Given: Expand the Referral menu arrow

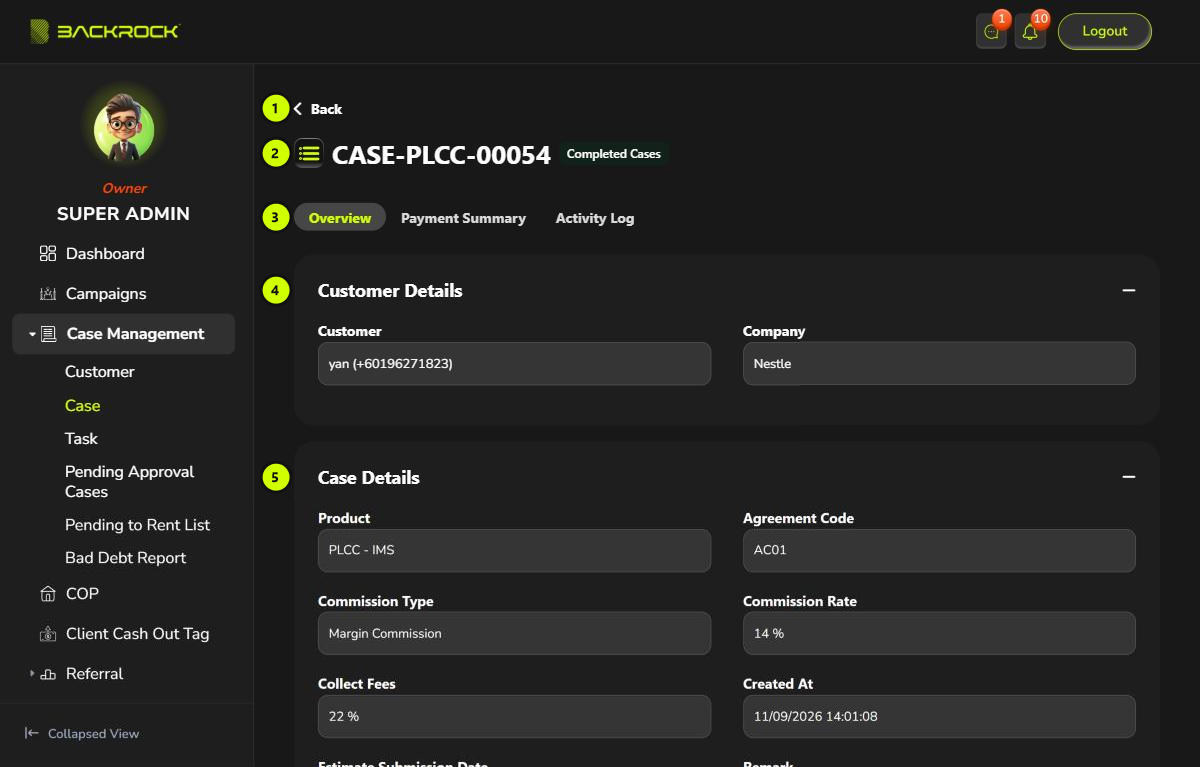Looking at the screenshot, I should [32, 674].
